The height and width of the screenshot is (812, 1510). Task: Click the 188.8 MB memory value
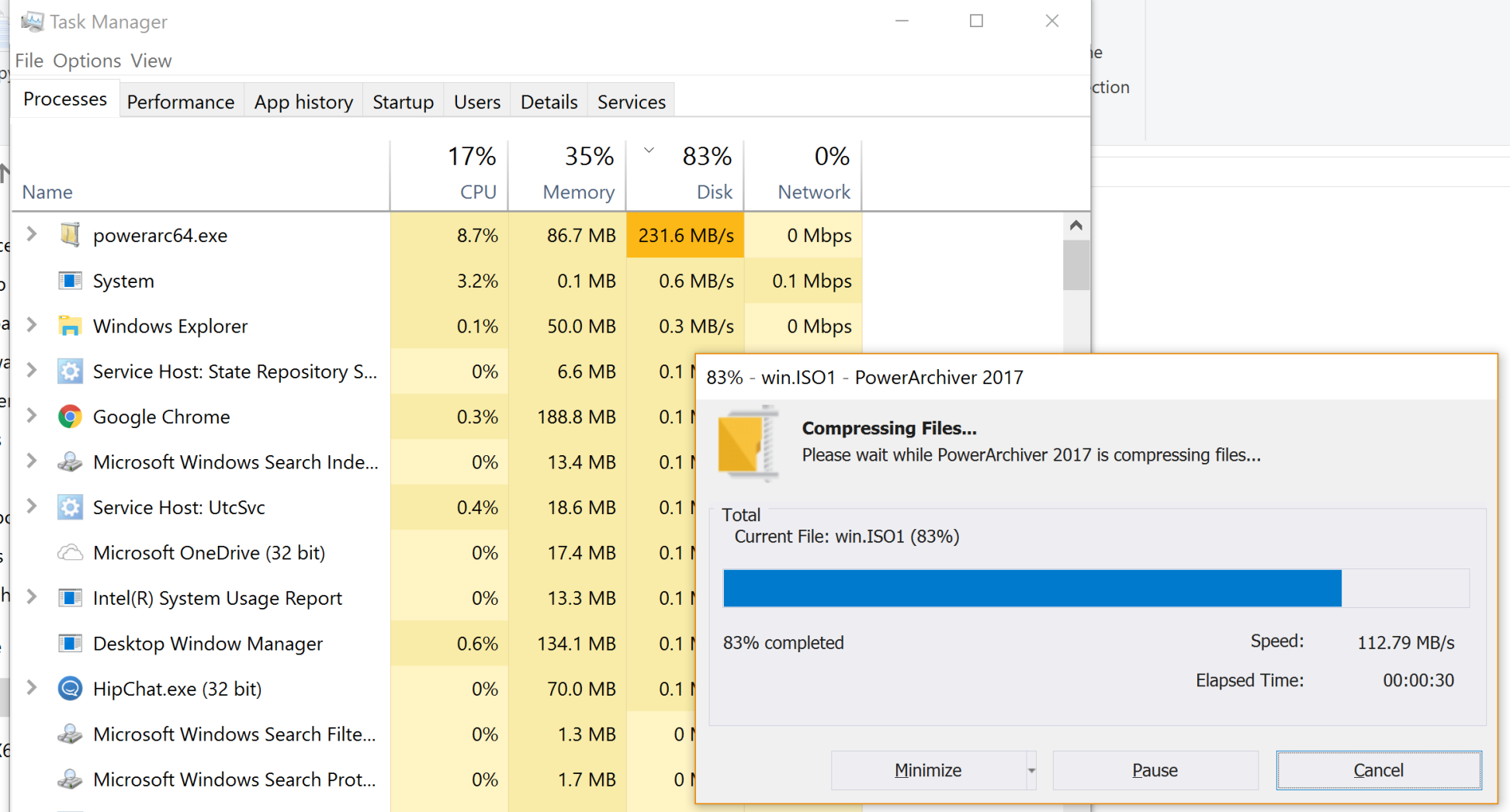pos(577,416)
